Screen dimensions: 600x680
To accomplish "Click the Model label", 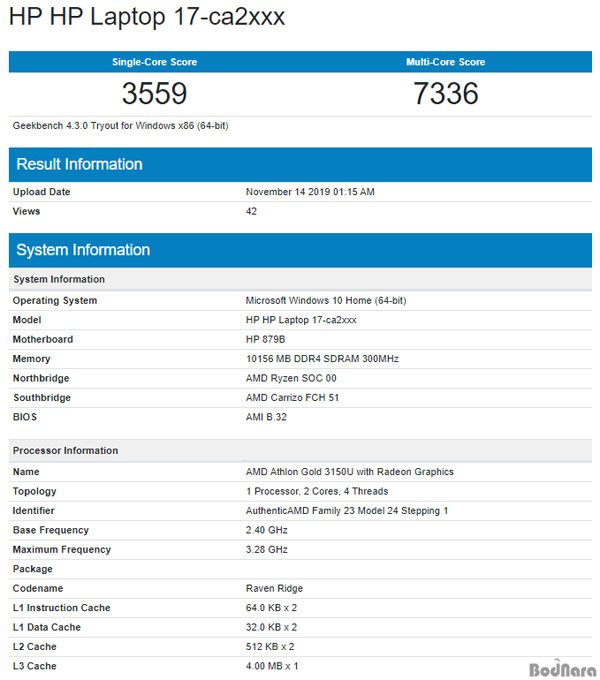I will [27, 320].
